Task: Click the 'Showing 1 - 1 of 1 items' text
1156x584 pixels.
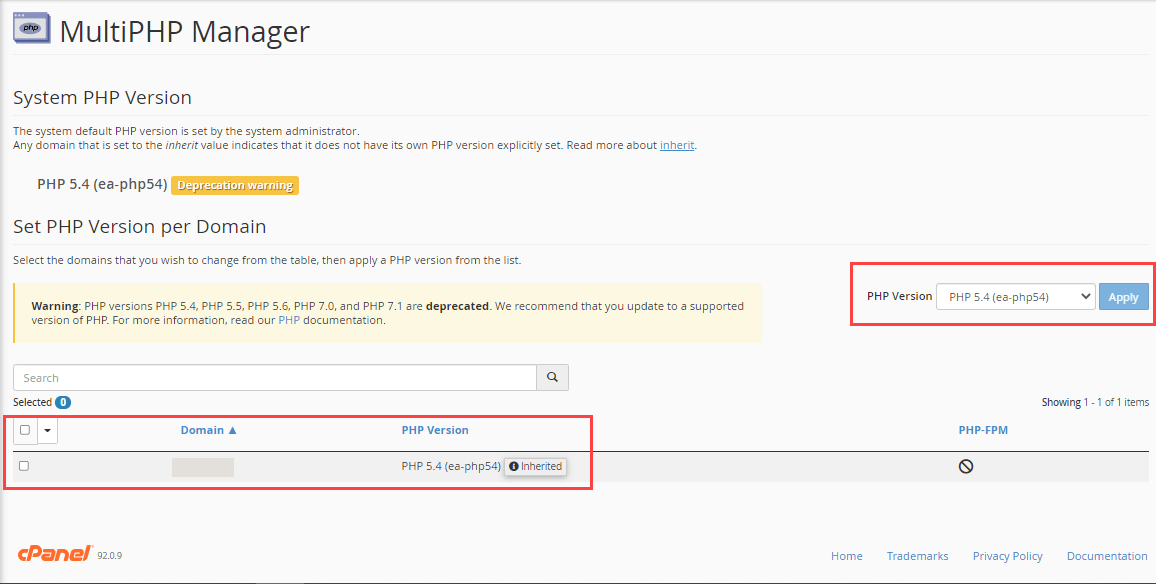Action: pyautogui.click(x=1095, y=402)
